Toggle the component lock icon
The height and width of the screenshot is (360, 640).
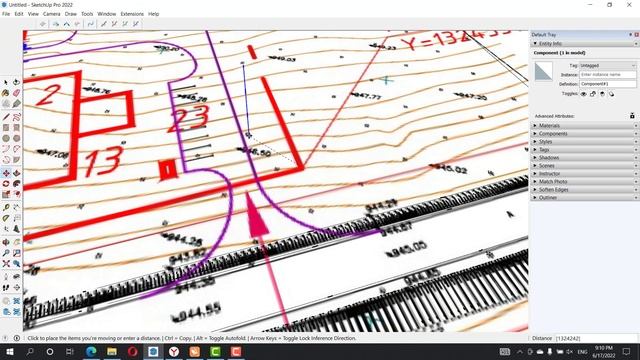point(593,94)
